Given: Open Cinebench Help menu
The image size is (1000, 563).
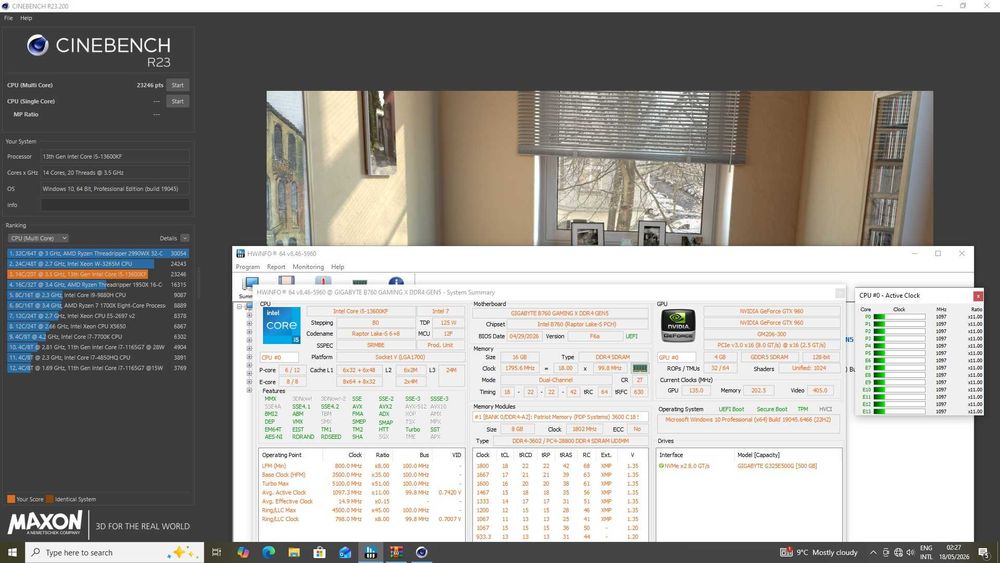Looking at the screenshot, I should tap(26, 18).
